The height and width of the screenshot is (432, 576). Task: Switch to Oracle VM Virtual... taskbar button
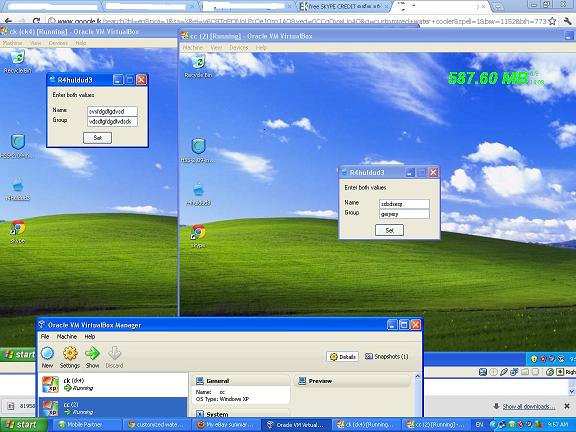[296, 425]
